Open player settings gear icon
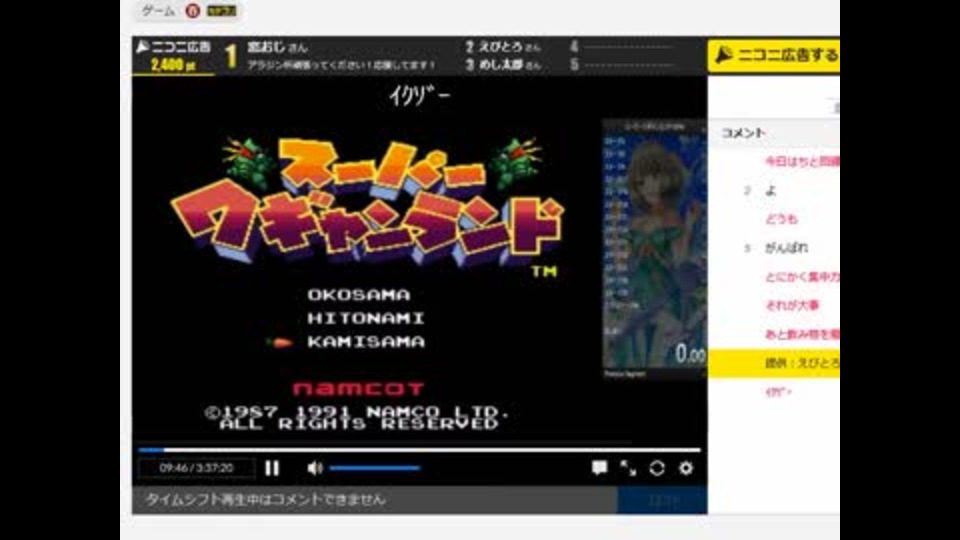 (x=686, y=468)
